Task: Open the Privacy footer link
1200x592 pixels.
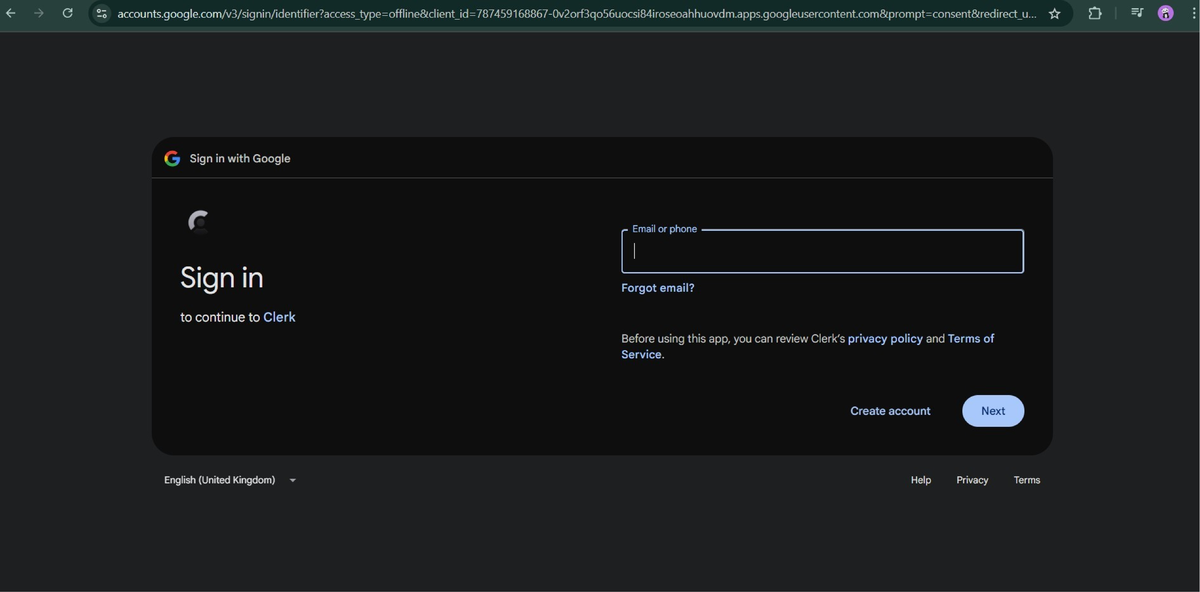Action: (x=972, y=480)
